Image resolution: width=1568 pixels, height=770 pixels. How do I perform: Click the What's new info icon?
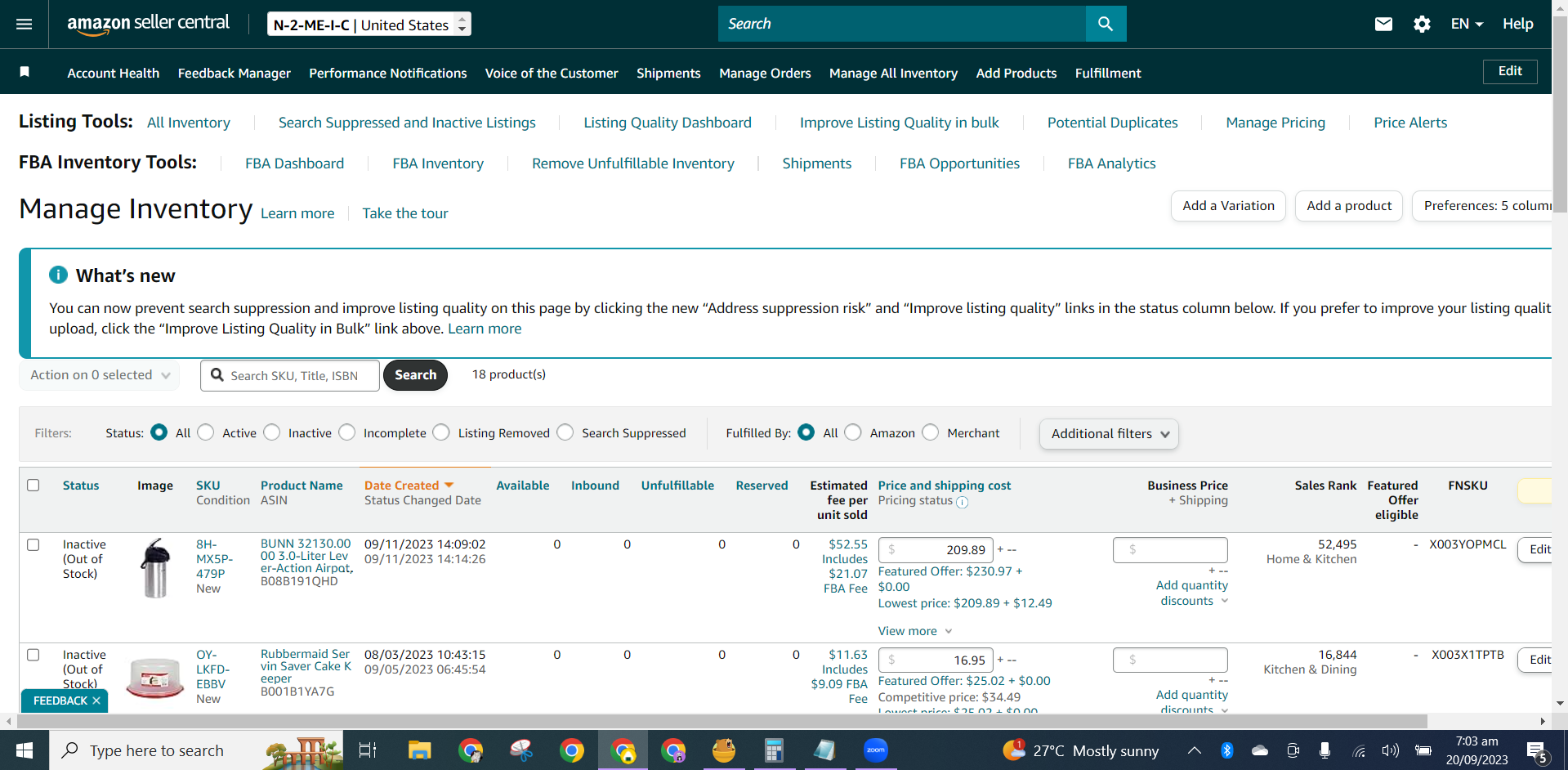[58, 275]
